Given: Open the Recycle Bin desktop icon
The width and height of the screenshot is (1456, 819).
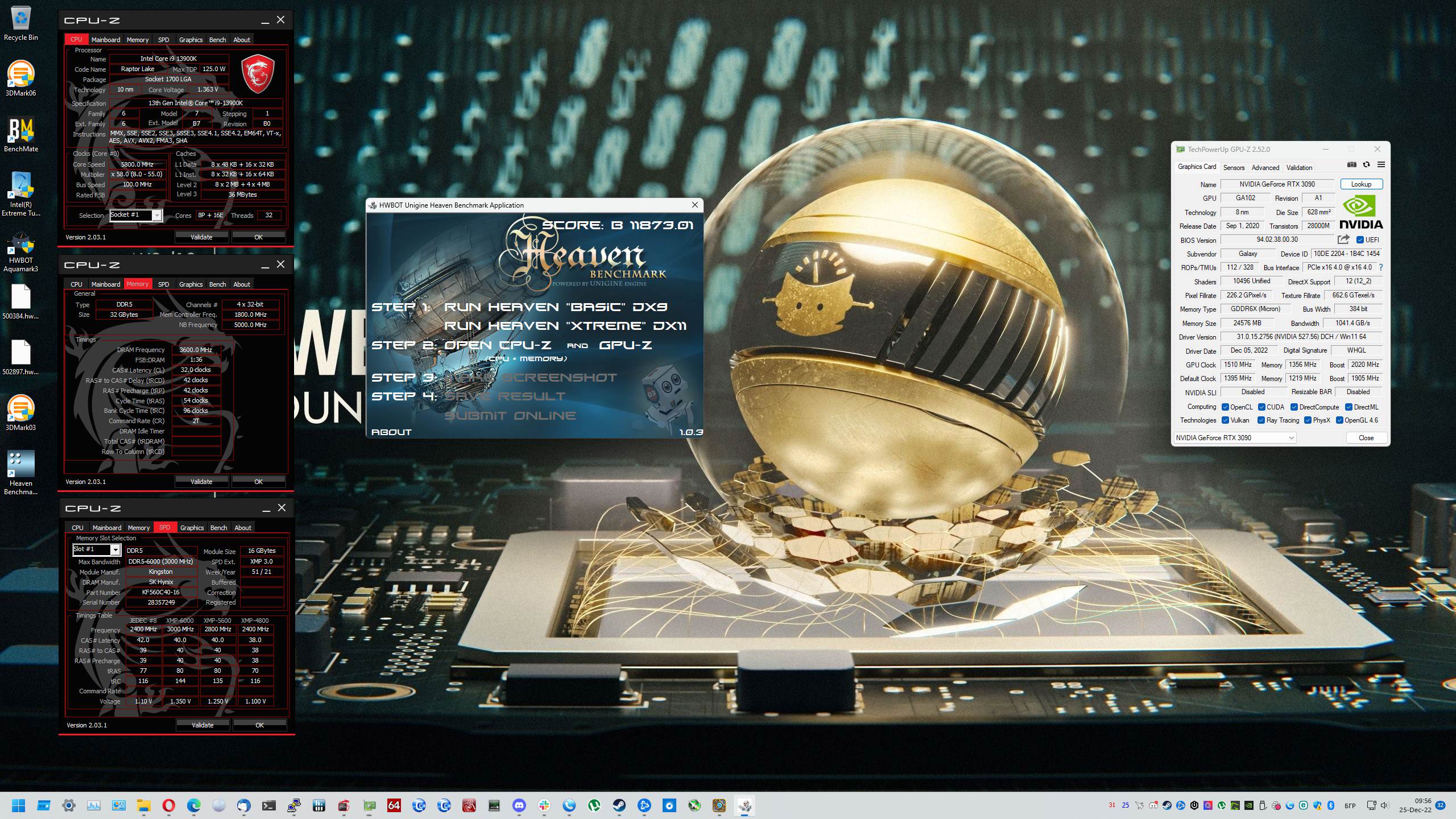Looking at the screenshot, I should tap(21, 24).
